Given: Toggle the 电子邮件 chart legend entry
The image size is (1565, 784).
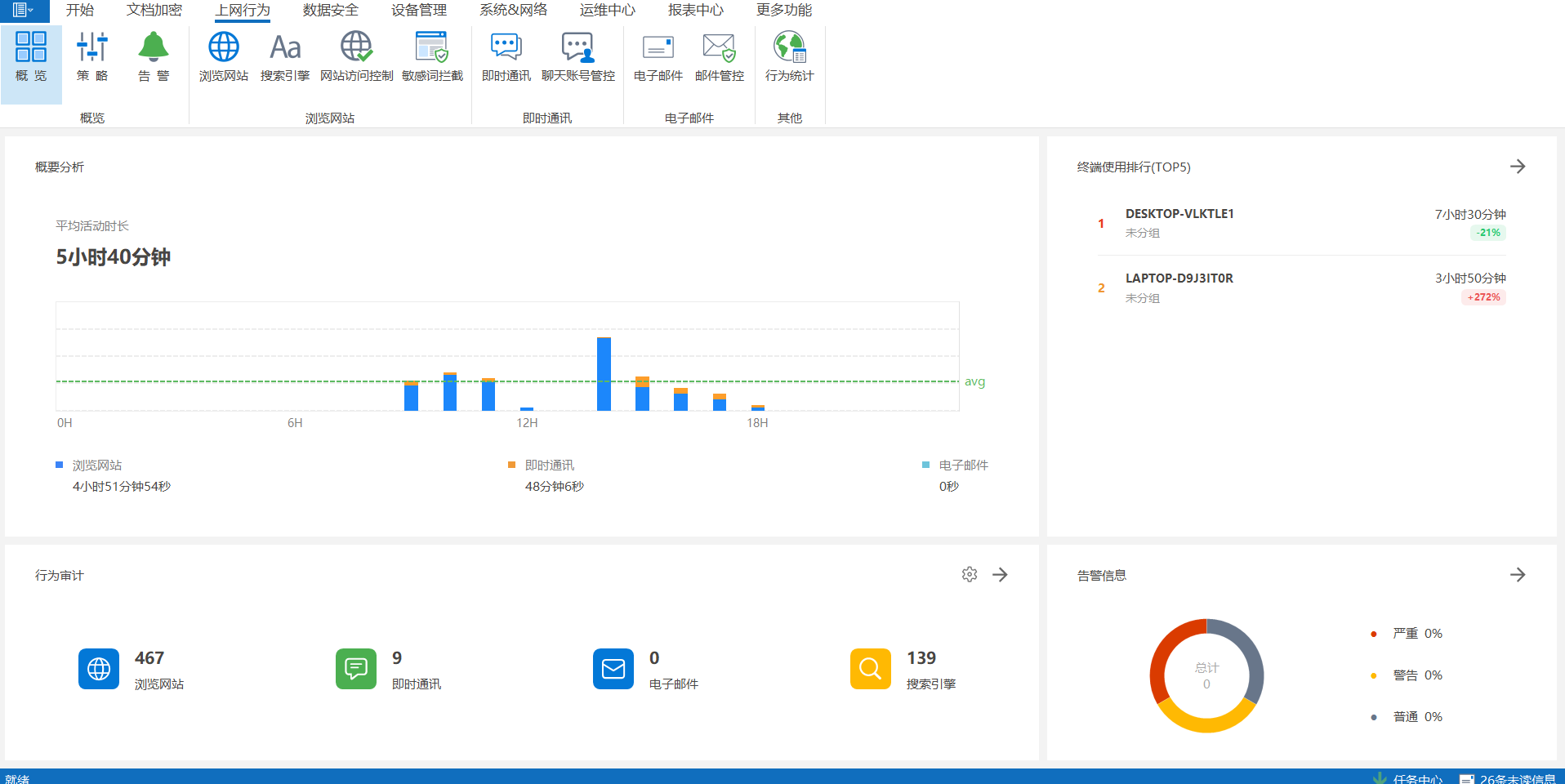Looking at the screenshot, I should coord(956,465).
